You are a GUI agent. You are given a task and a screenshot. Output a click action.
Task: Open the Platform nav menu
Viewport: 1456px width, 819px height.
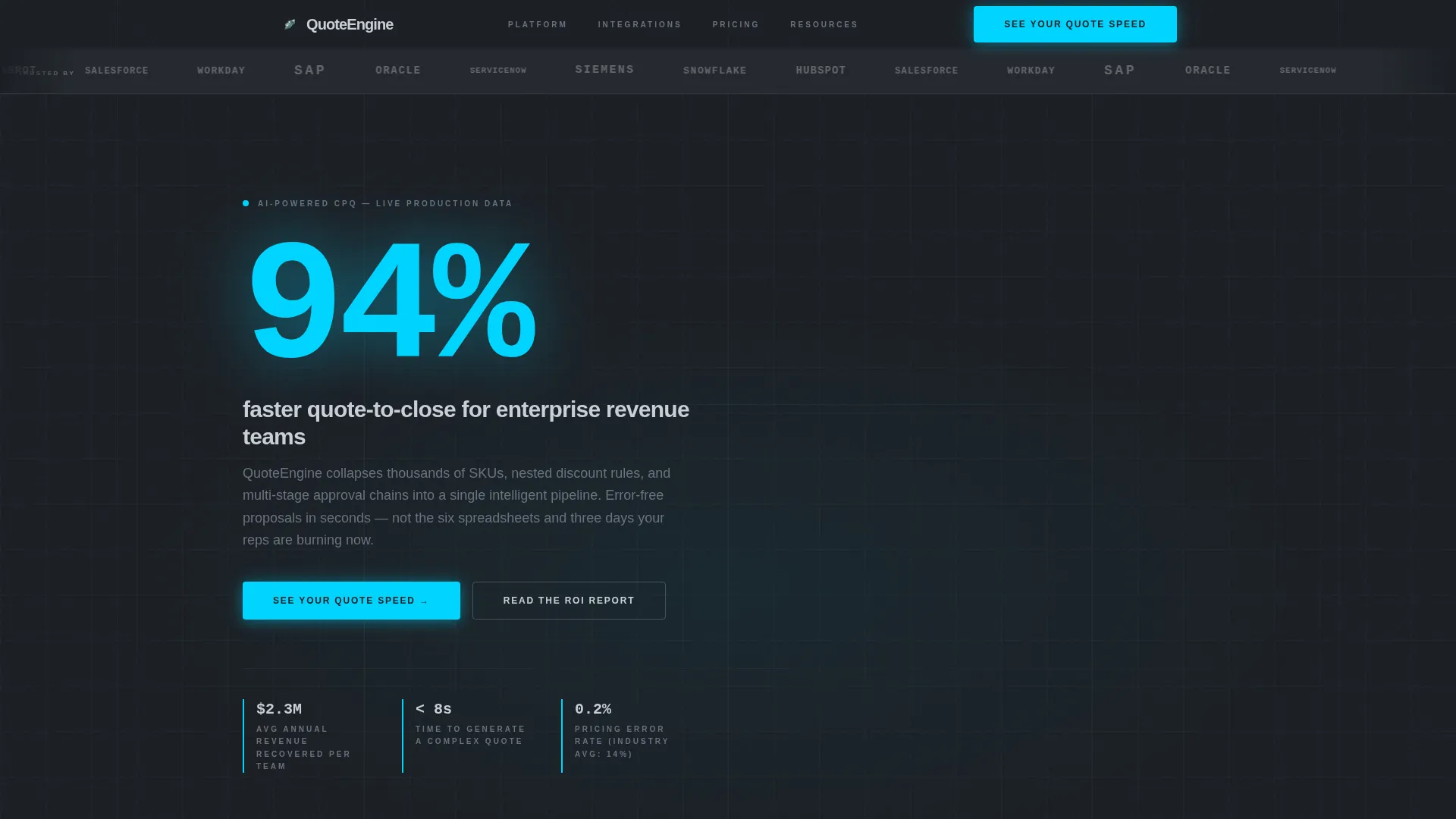tap(538, 25)
